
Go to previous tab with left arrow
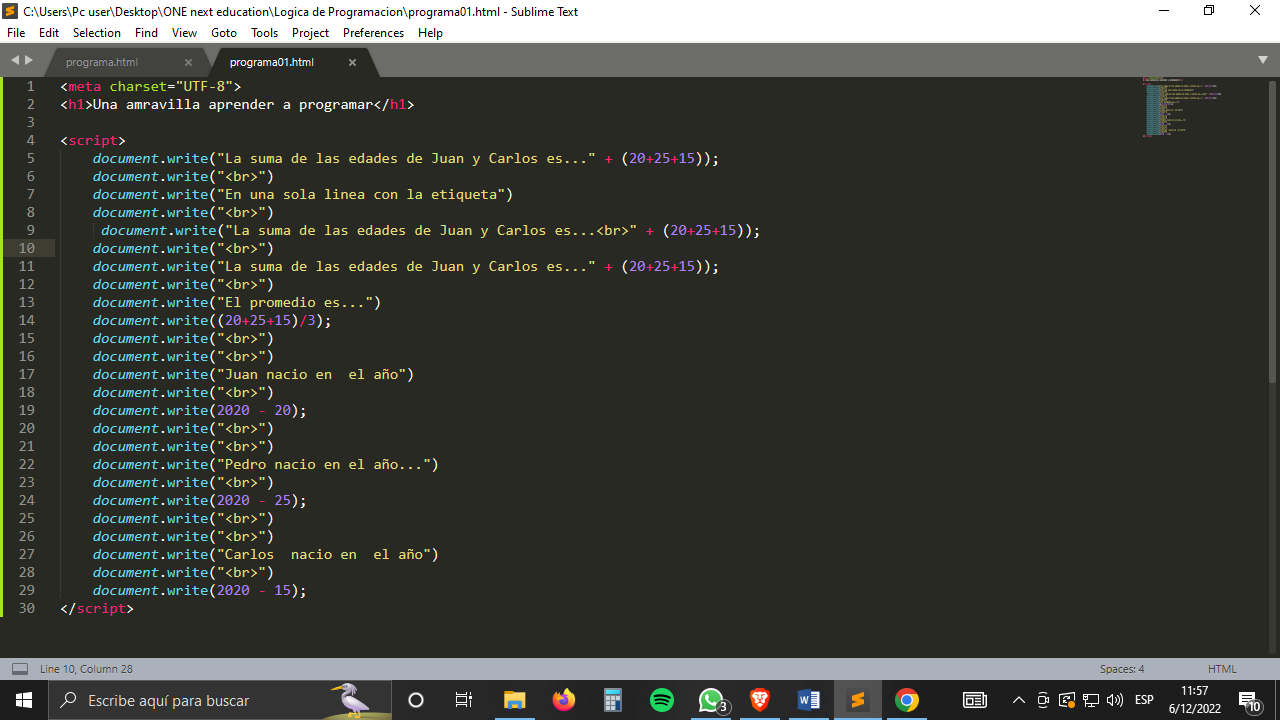click(x=15, y=61)
